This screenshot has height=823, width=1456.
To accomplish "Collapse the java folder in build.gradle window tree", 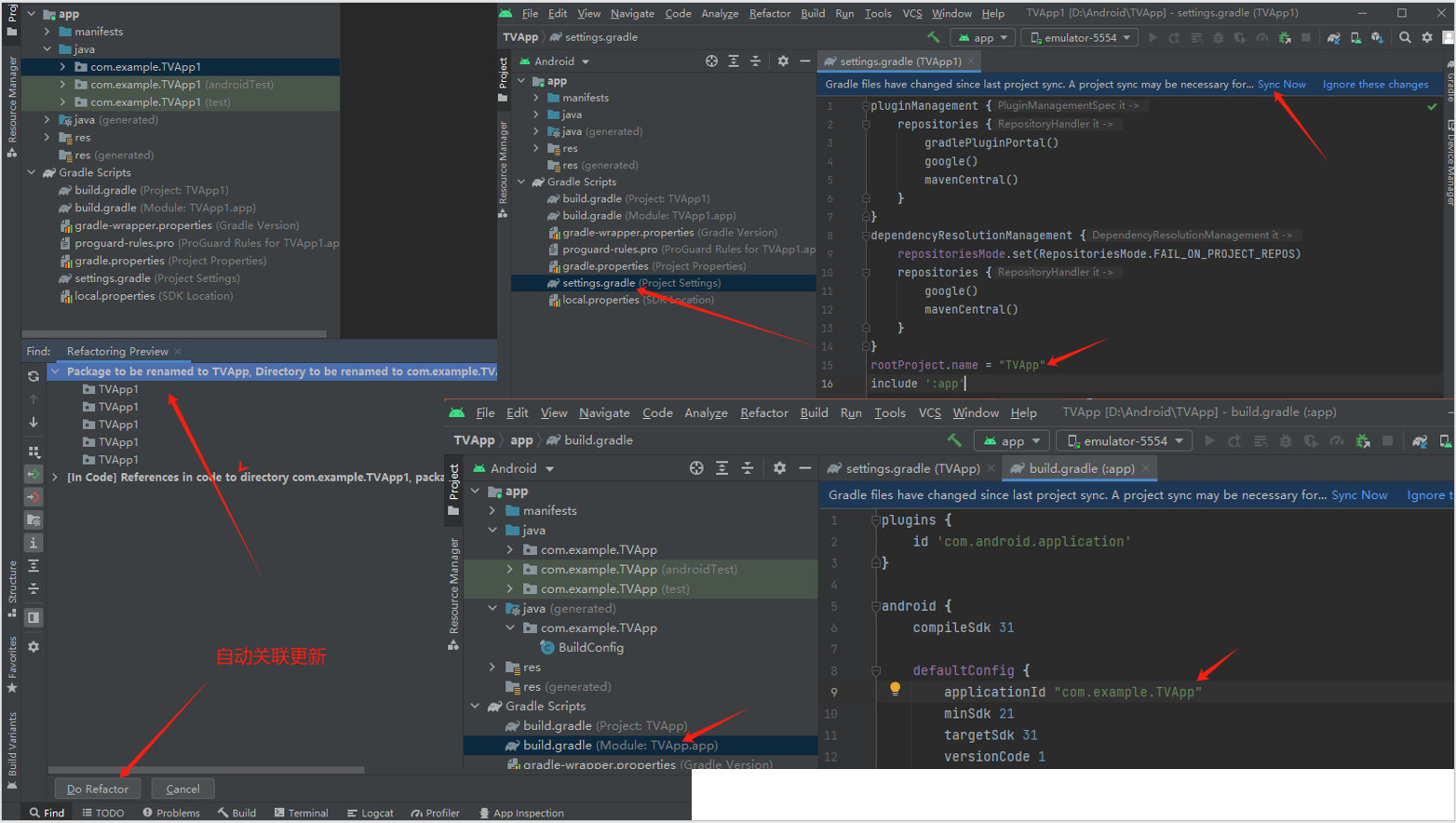I will click(x=492, y=530).
